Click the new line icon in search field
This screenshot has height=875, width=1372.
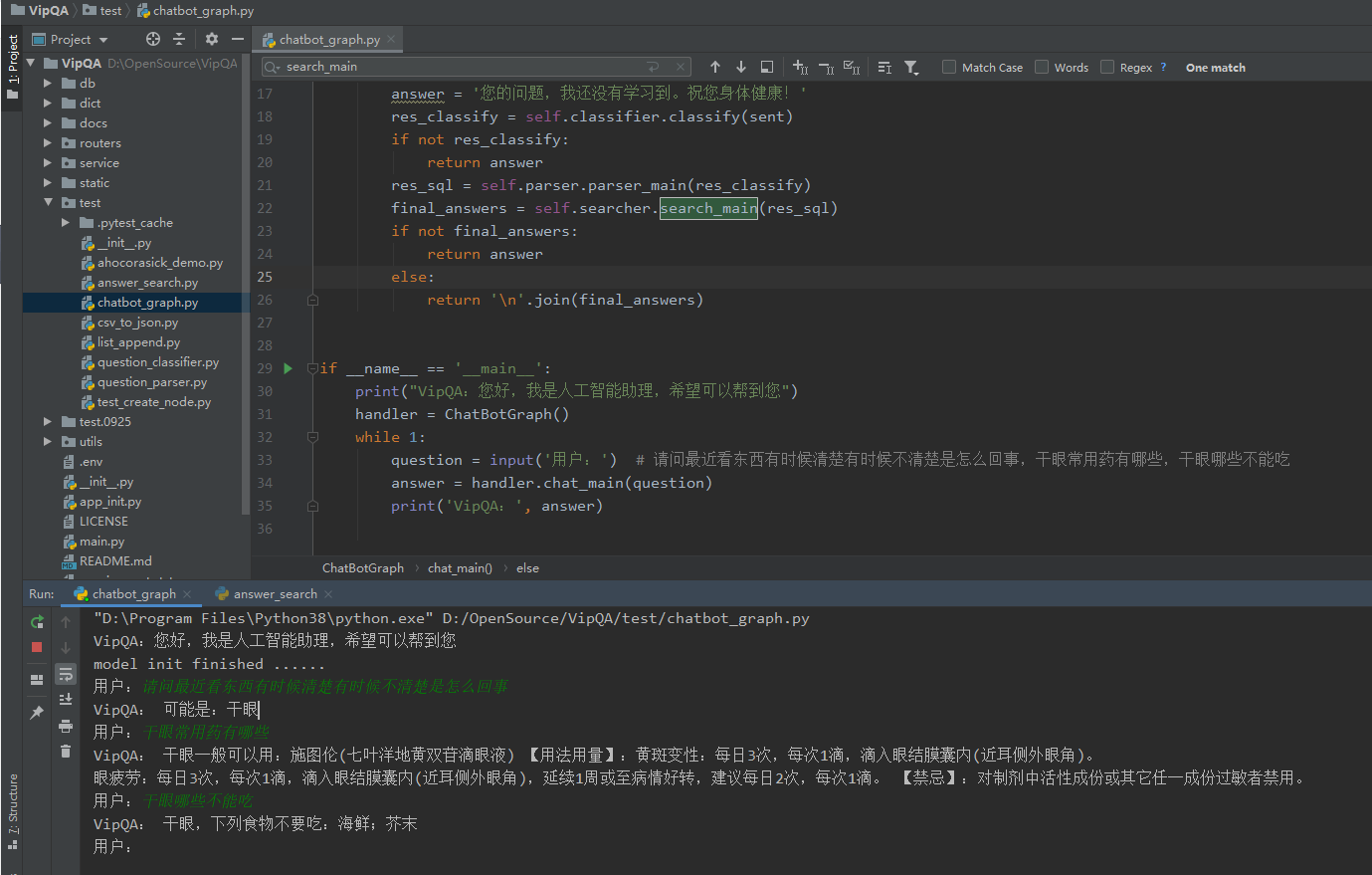(x=653, y=67)
